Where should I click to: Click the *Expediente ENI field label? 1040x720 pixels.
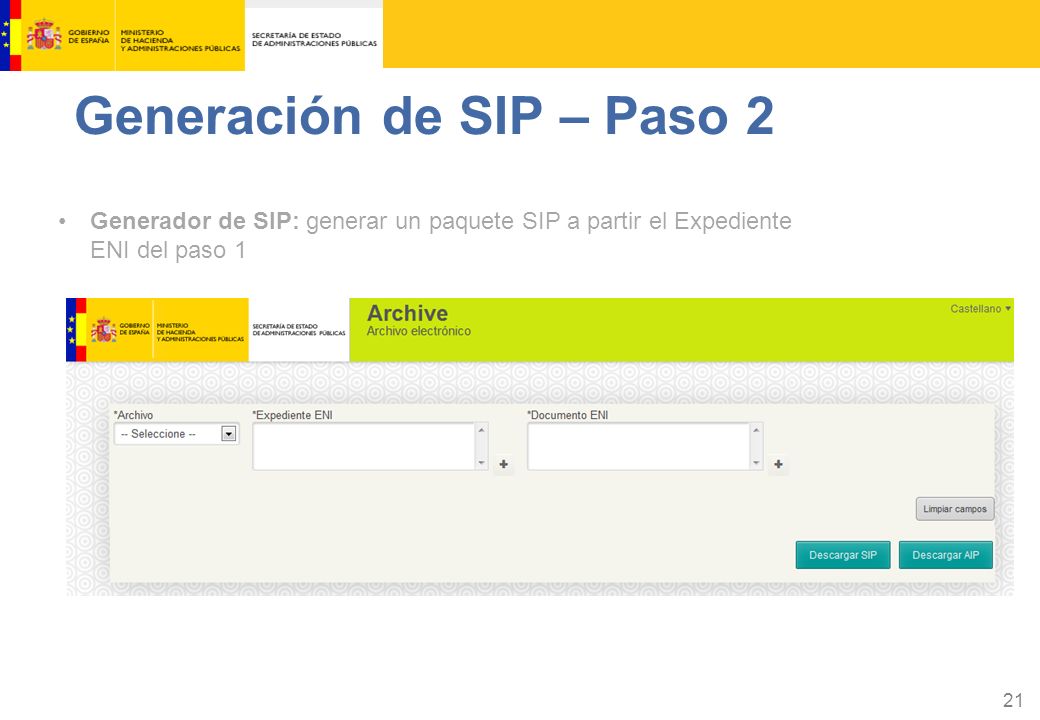click(292, 415)
